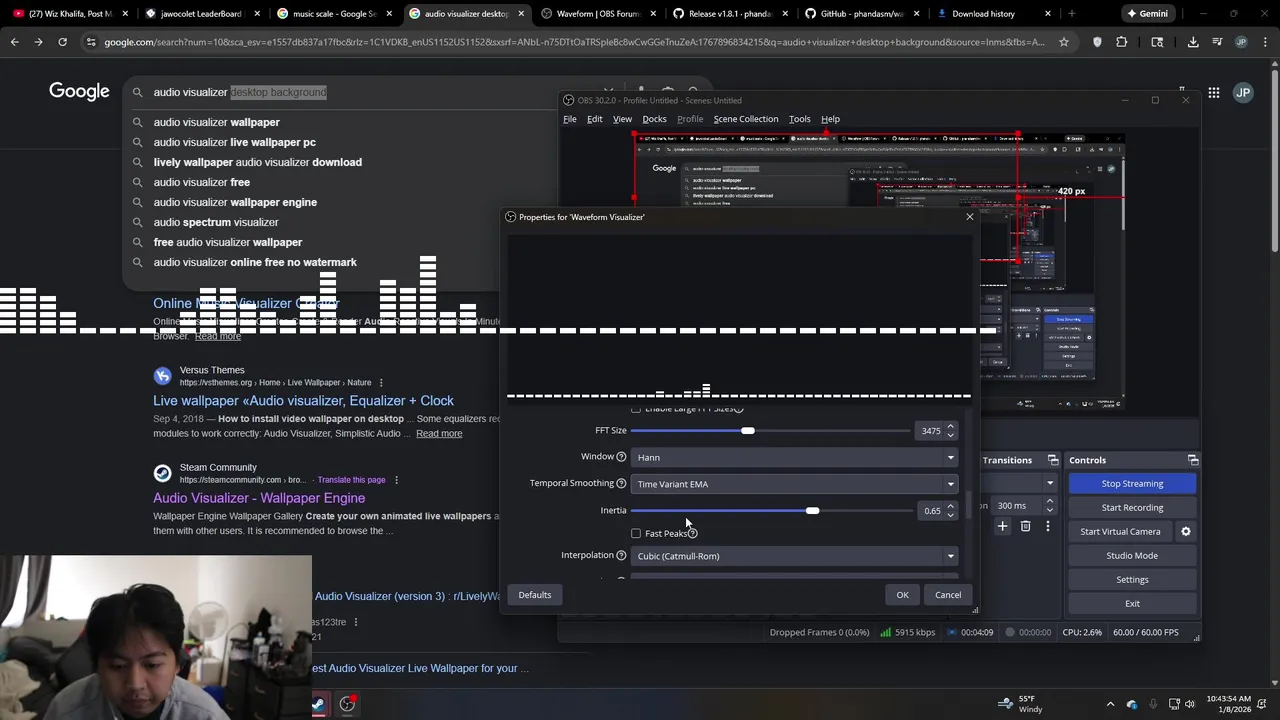Open OBS View menu
Image resolution: width=1280 pixels, height=720 pixels.
tap(622, 119)
